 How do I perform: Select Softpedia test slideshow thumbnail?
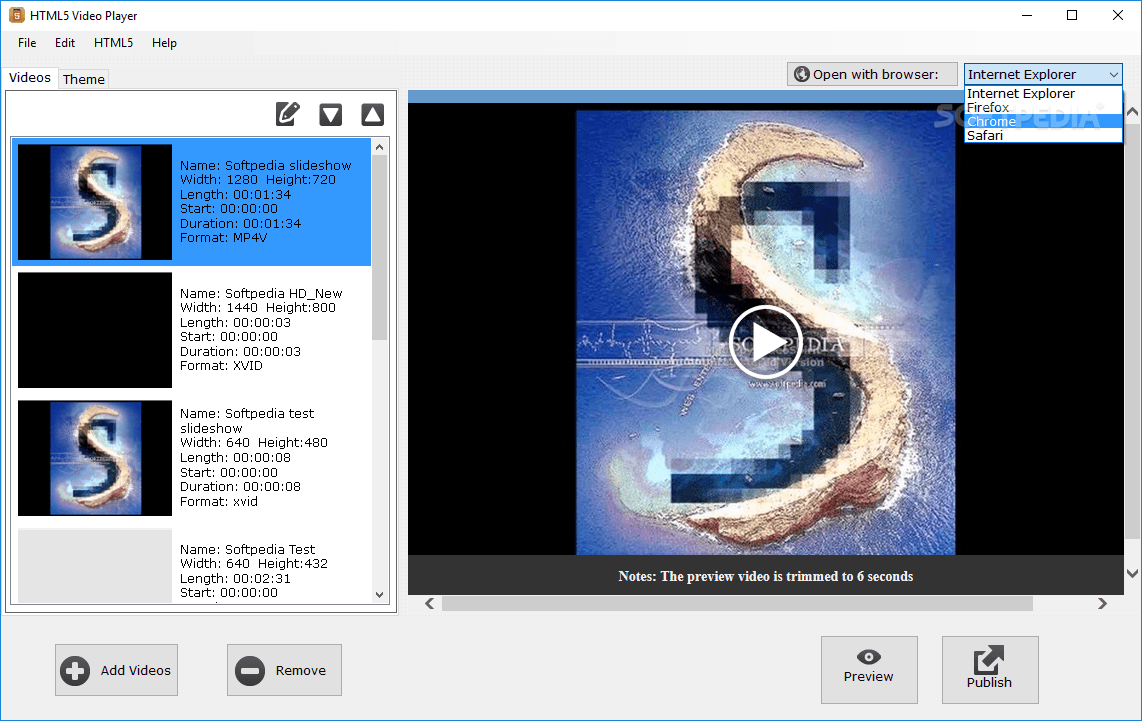pos(95,458)
